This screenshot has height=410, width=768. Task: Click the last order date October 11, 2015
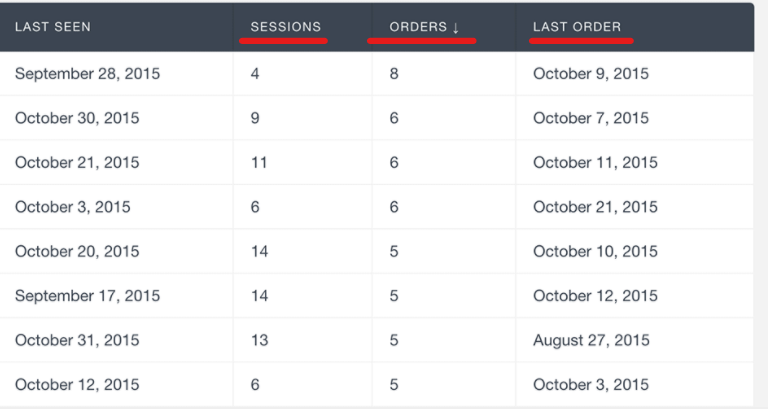pyautogui.click(x=595, y=163)
